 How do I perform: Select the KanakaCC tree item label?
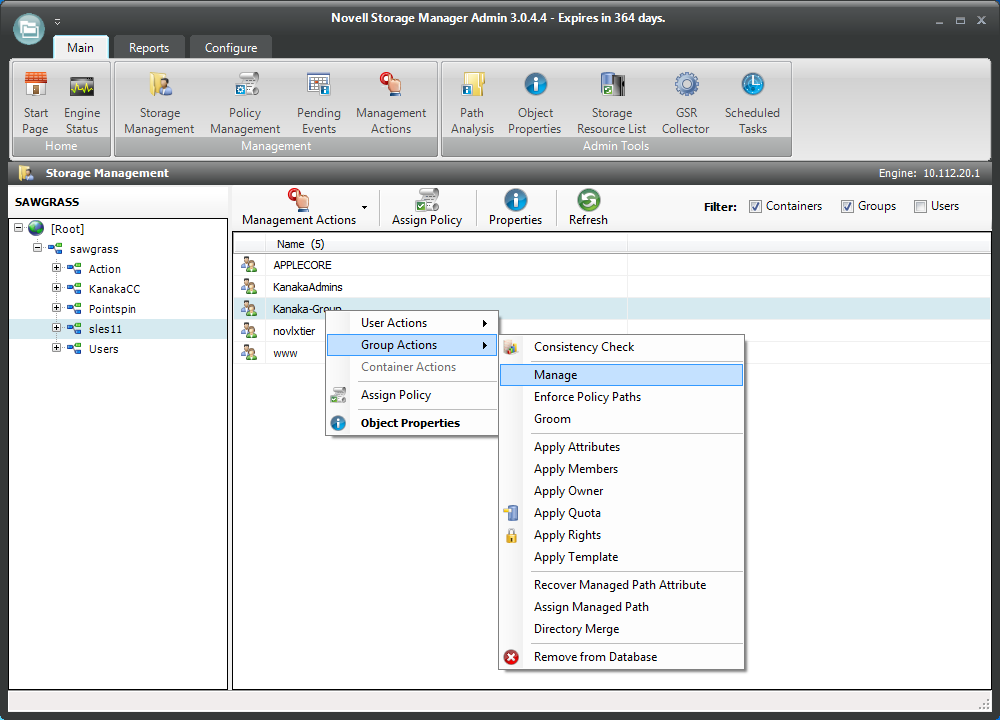(x=114, y=289)
